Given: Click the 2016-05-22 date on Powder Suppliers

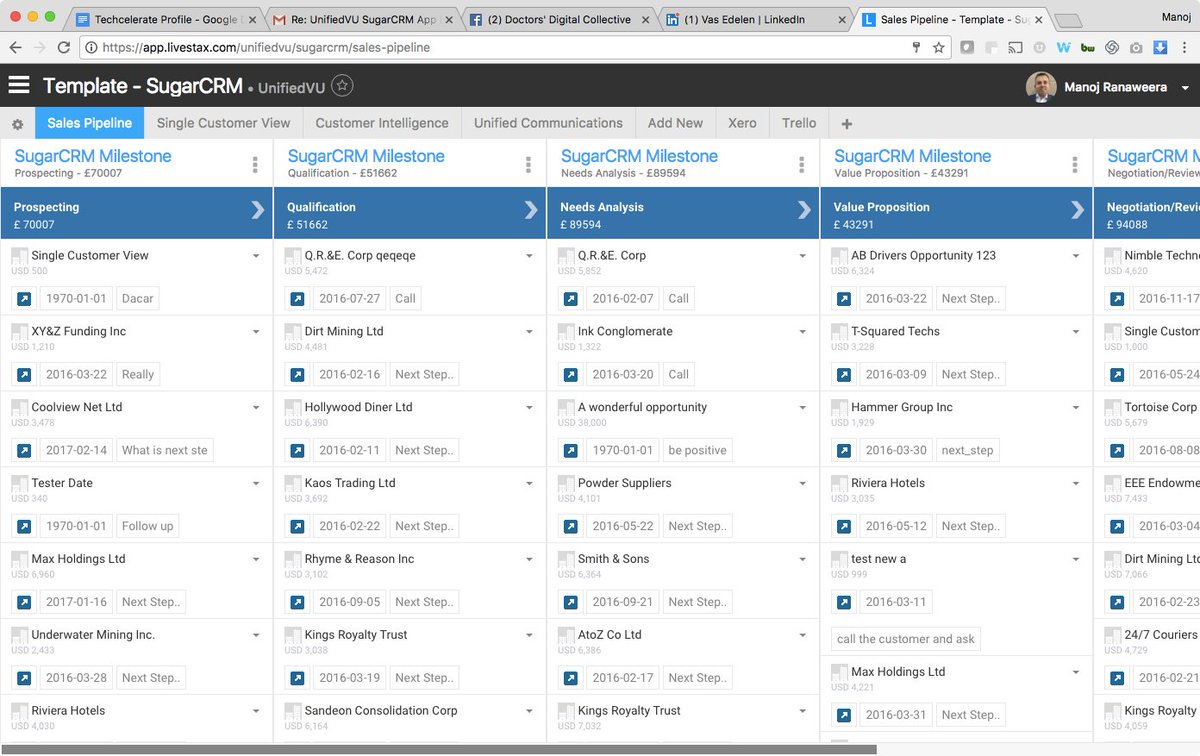Looking at the screenshot, I should [x=623, y=526].
